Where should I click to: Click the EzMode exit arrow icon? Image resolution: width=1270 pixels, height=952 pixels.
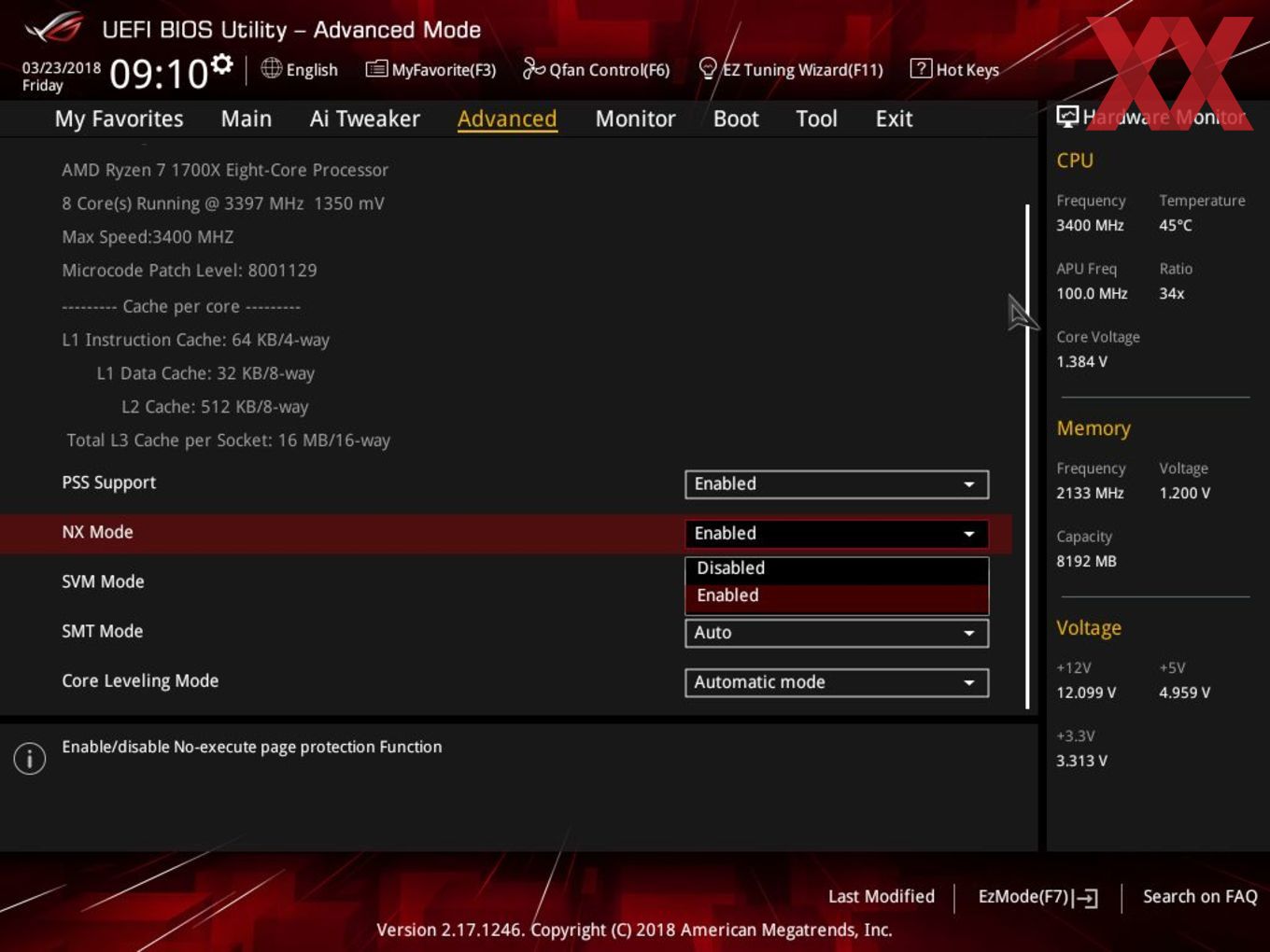point(1085,898)
